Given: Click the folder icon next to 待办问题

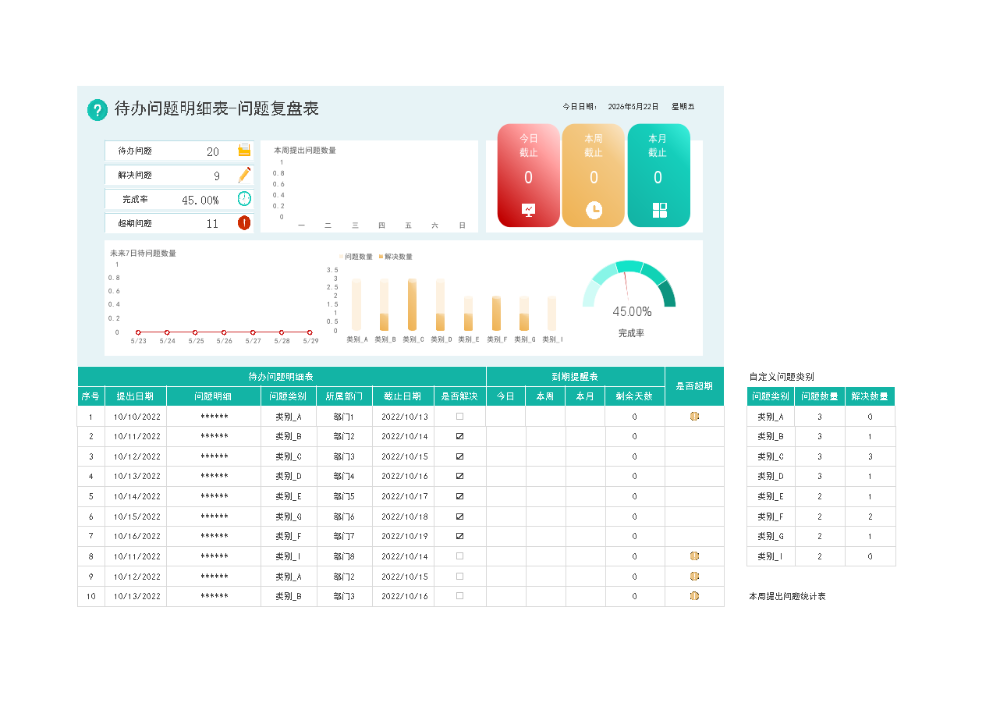Looking at the screenshot, I should (x=244, y=151).
